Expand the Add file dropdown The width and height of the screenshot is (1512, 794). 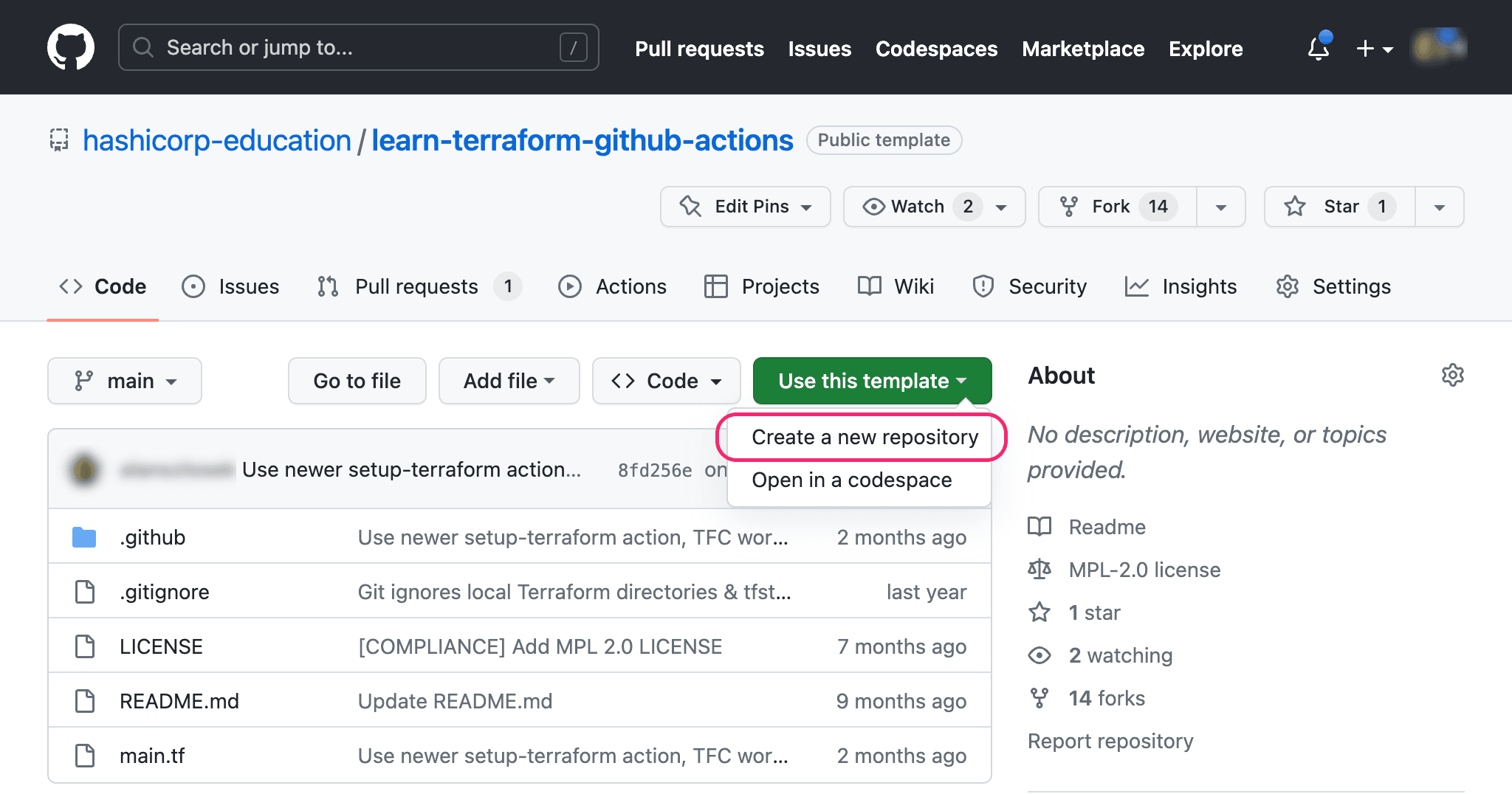[x=509, y=381]
